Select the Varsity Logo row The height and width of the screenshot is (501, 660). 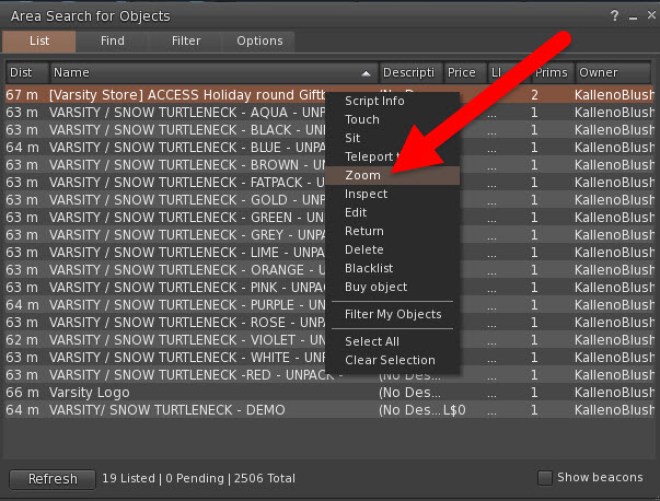pos(330,392)
